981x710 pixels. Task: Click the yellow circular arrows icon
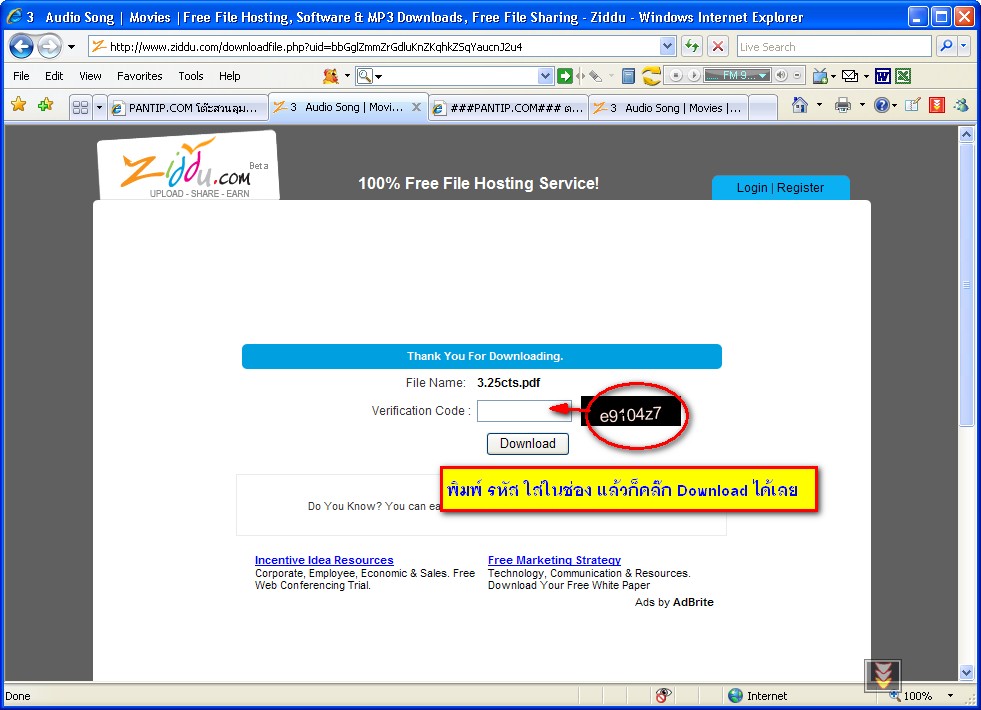(x=651, y=76)
